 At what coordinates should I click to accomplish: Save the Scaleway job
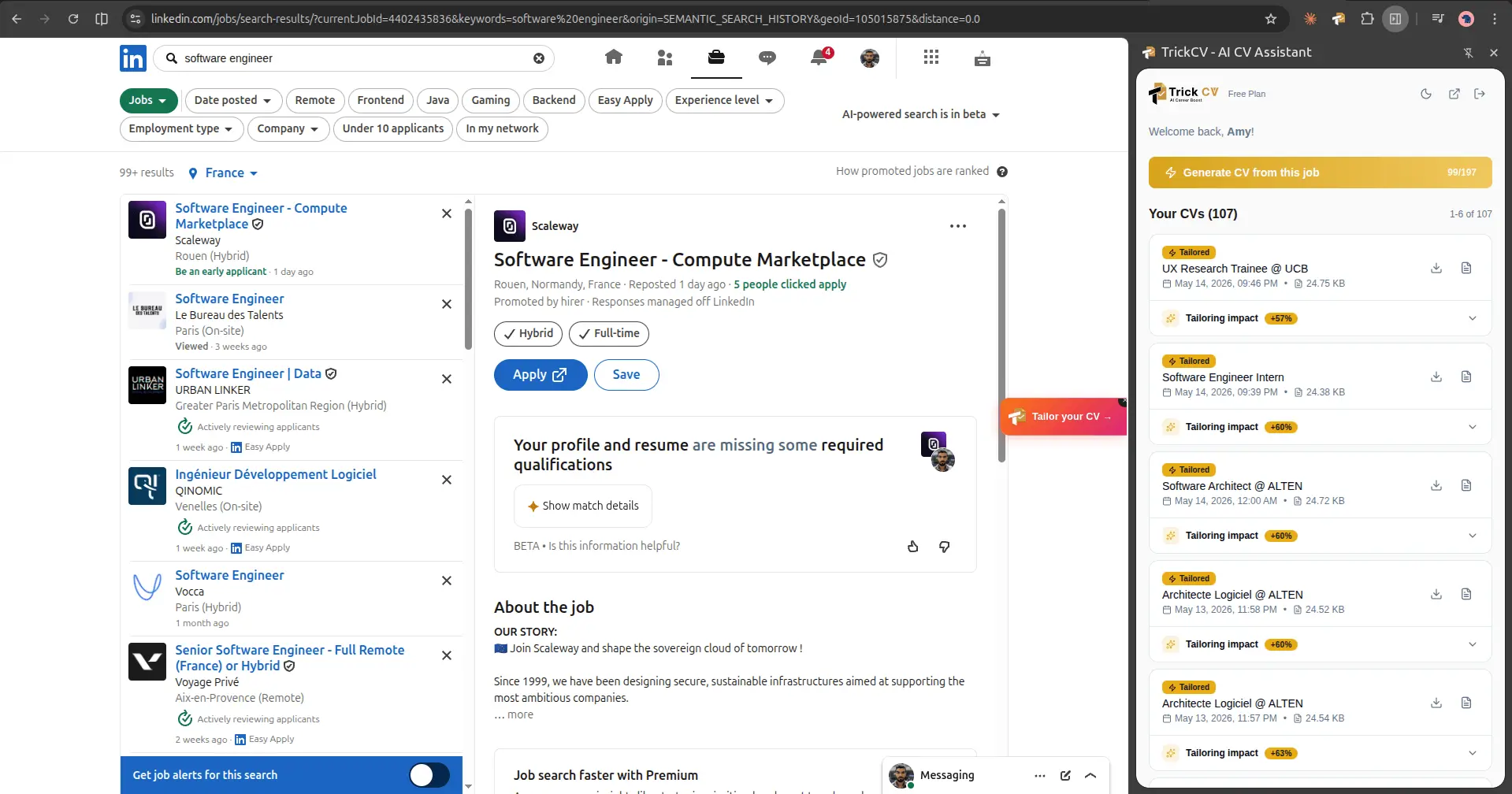[x=626, y=375]
